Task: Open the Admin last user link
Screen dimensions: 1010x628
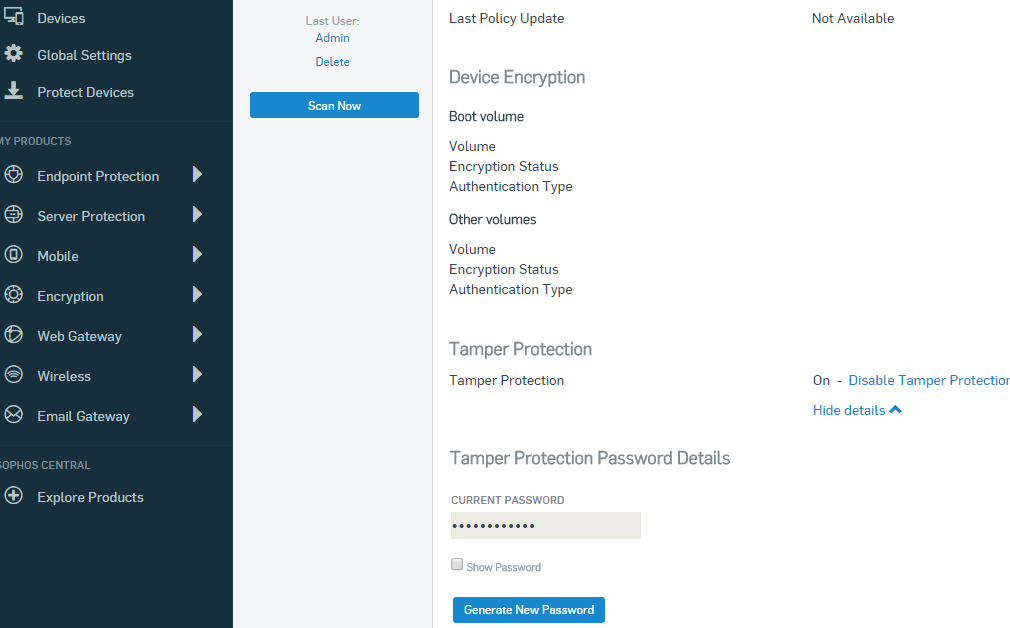Action: tap(332, 38)
